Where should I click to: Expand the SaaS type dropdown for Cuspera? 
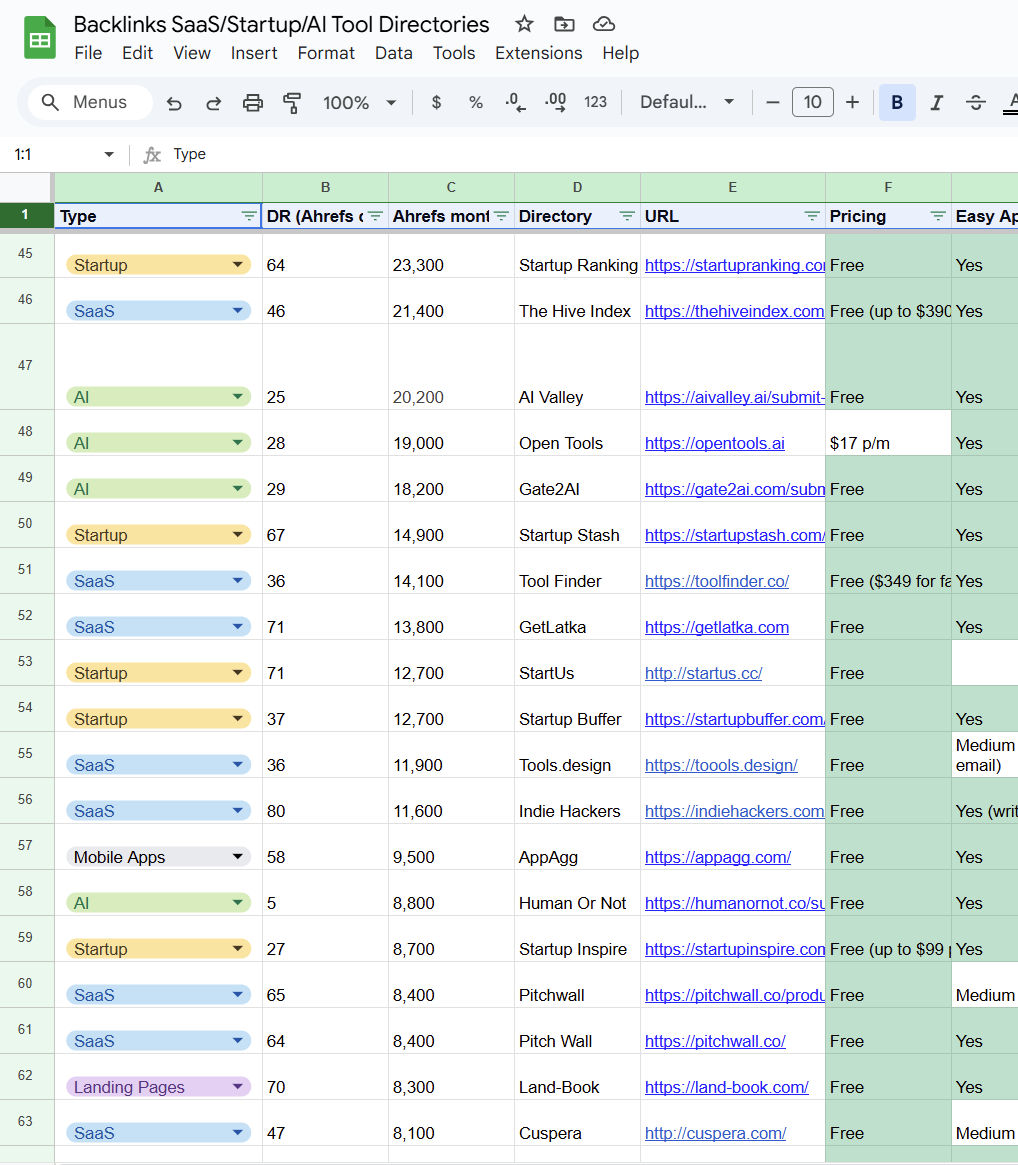238,1133
